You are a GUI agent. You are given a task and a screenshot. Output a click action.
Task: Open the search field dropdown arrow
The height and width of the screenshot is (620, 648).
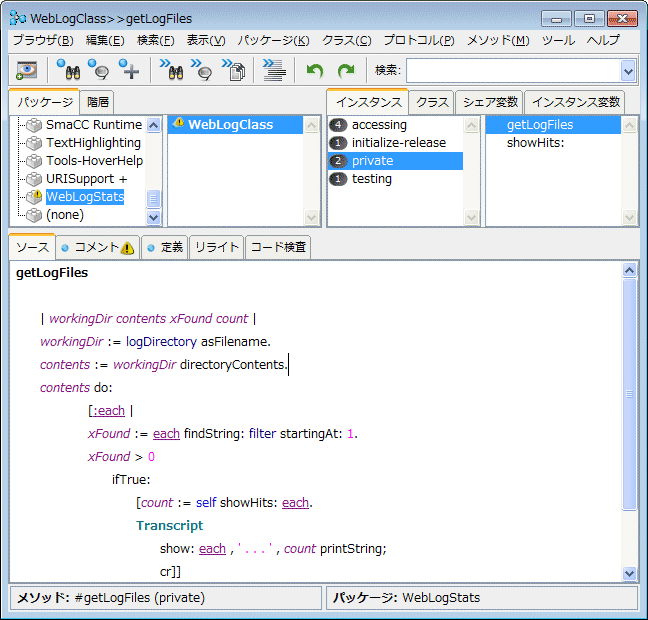click(628, 70)
